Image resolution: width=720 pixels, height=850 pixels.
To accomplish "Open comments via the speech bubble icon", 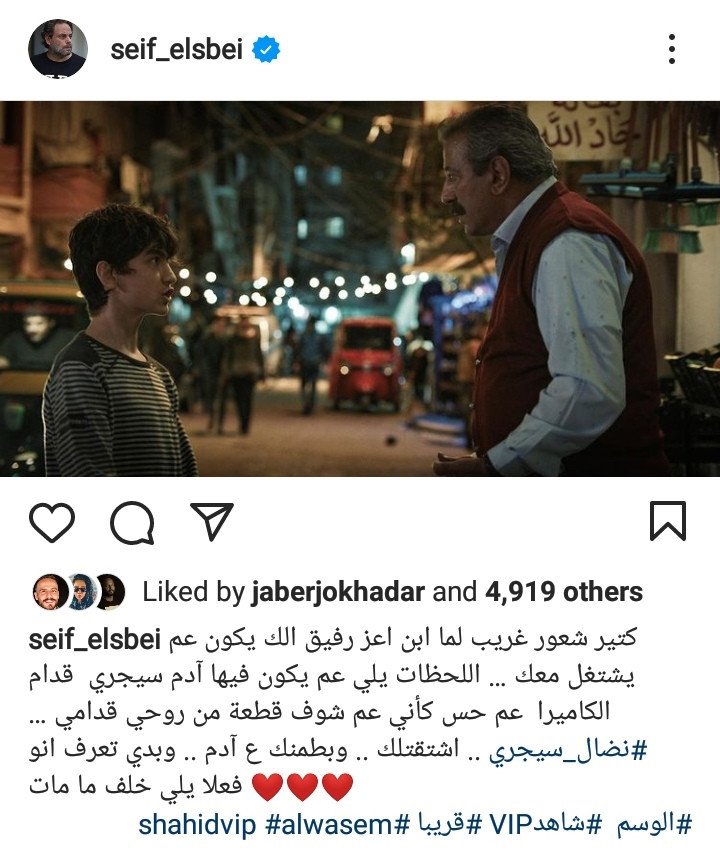I will 132,522.
